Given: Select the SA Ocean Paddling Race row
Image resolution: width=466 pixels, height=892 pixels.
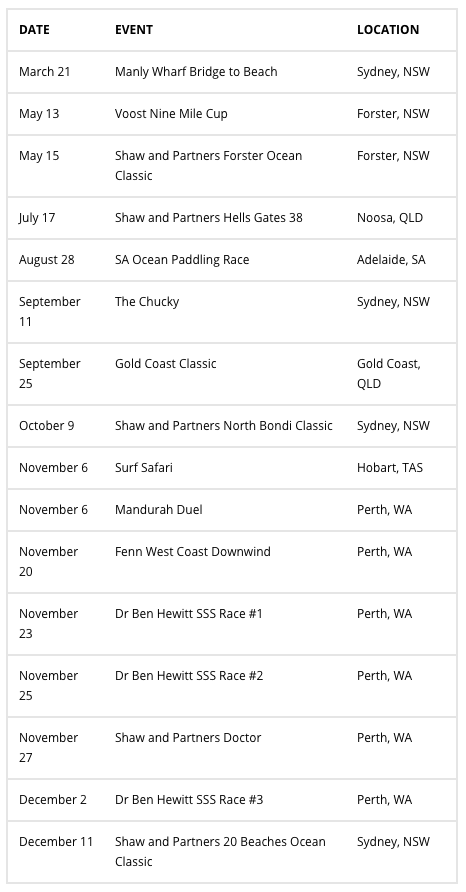Looking at the screenshot, I should [232, 260].
